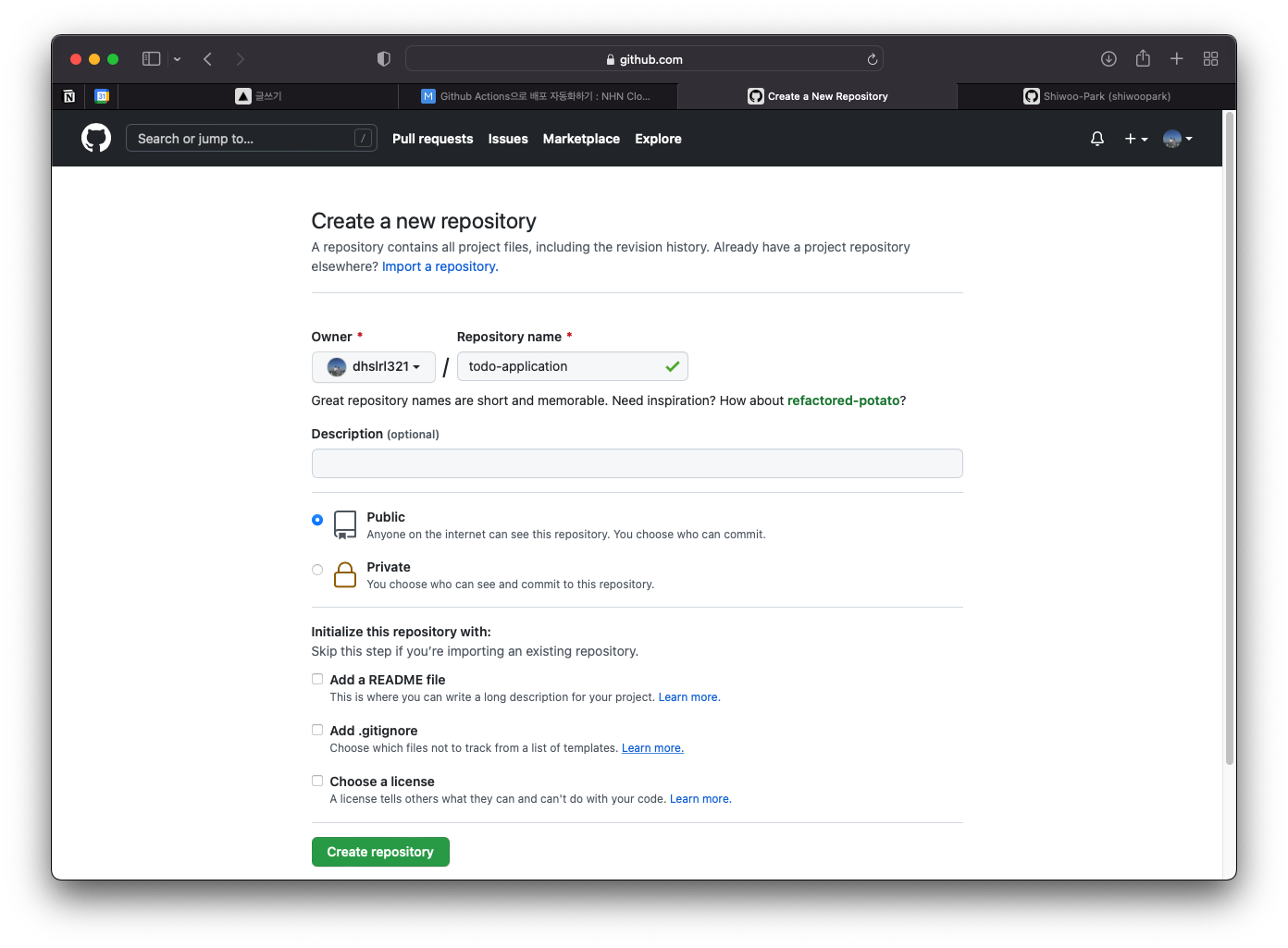The width and height of the screenshot is (1288, 948).
Task: Open the owner dhslrl321 dropdown
Action: point(374,366)
